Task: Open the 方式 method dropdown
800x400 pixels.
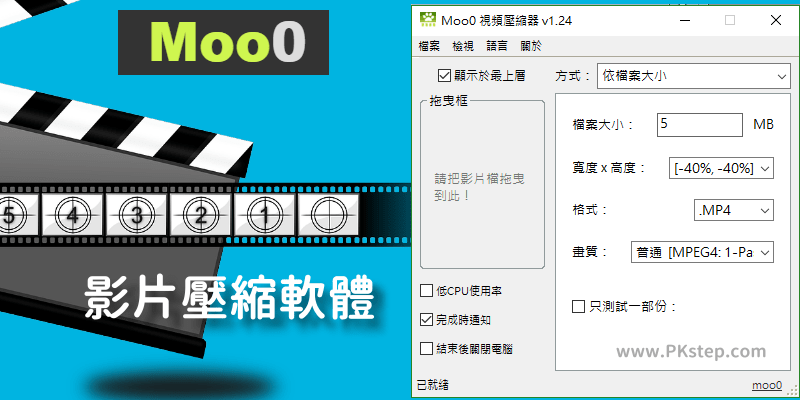Action: click(693, 77)
